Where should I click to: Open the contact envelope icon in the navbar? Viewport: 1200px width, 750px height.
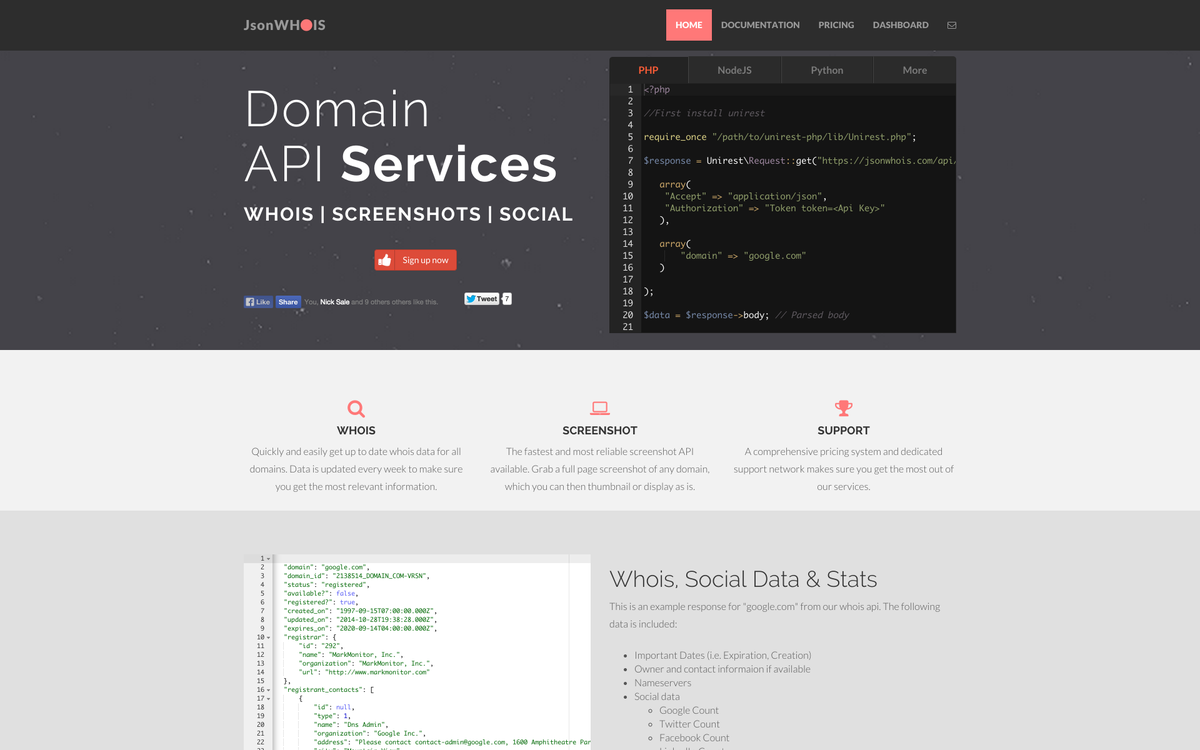[x=951, y=25]
